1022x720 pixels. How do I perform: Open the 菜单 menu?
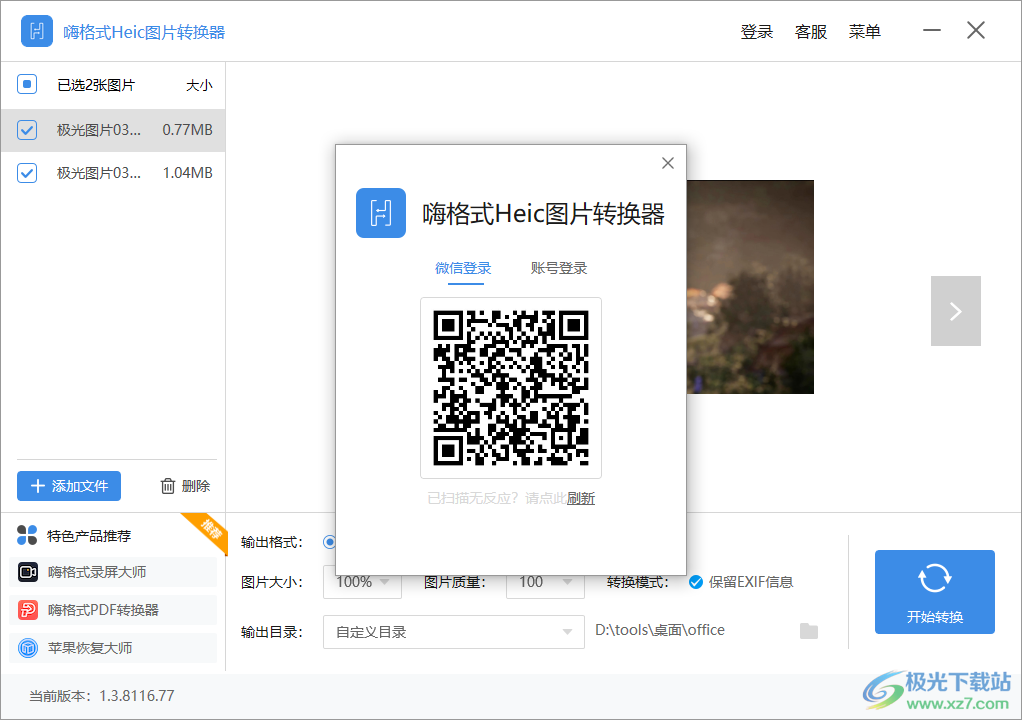coord(864,31)
